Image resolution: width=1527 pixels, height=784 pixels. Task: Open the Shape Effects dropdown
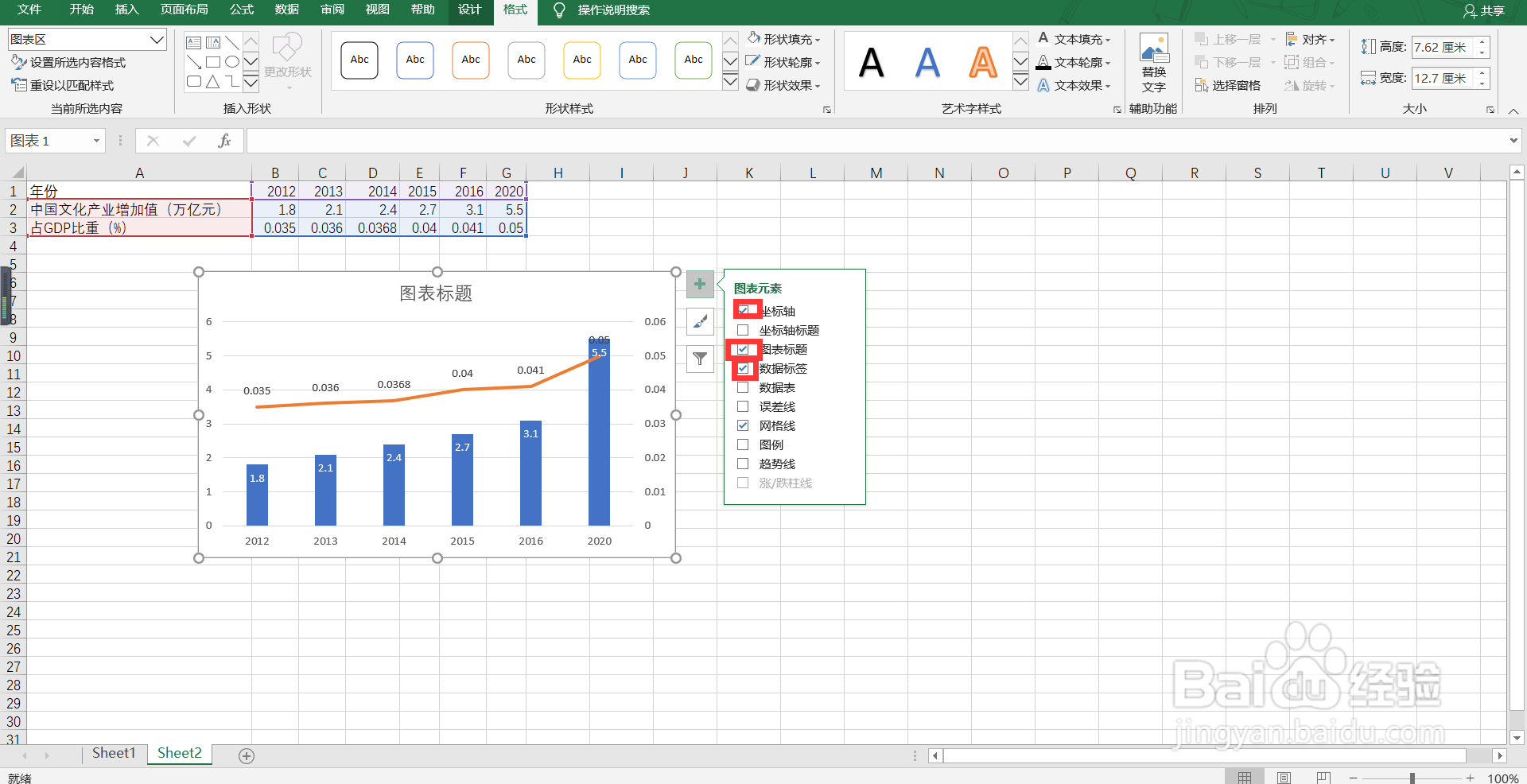(x=784, y=85)
